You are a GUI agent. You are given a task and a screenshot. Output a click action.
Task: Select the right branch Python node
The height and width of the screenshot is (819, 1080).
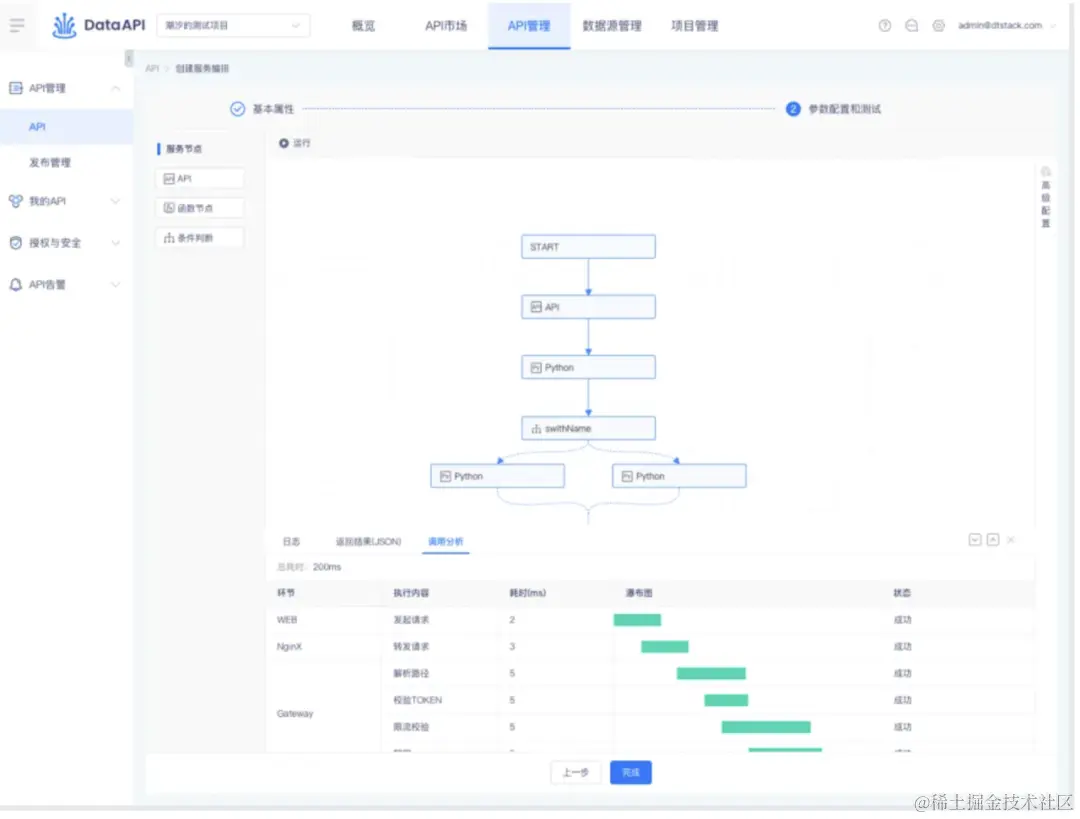pyautogui.click(x=679, y=476)
